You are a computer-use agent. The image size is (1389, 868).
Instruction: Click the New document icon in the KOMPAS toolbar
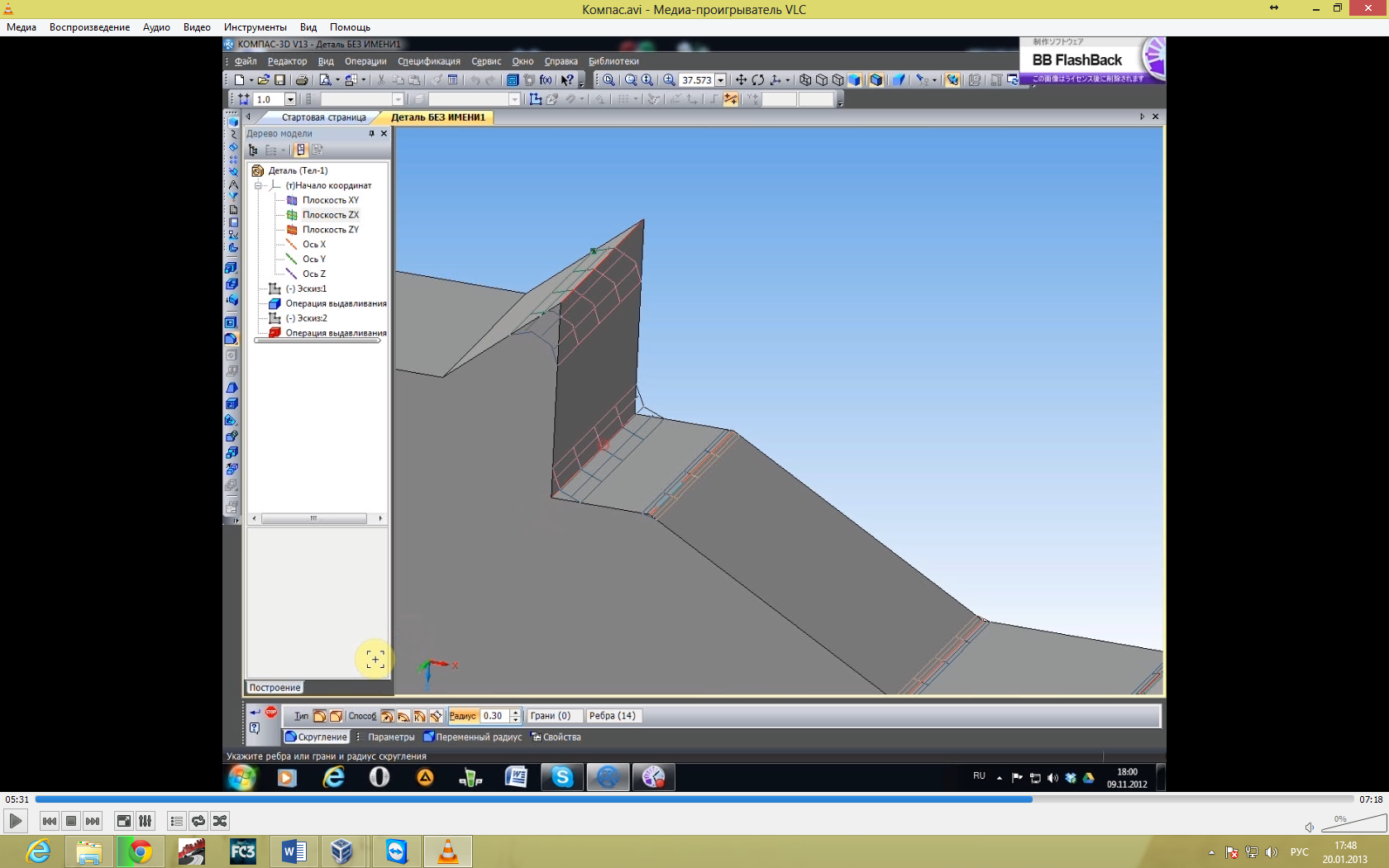pos(239,80)
